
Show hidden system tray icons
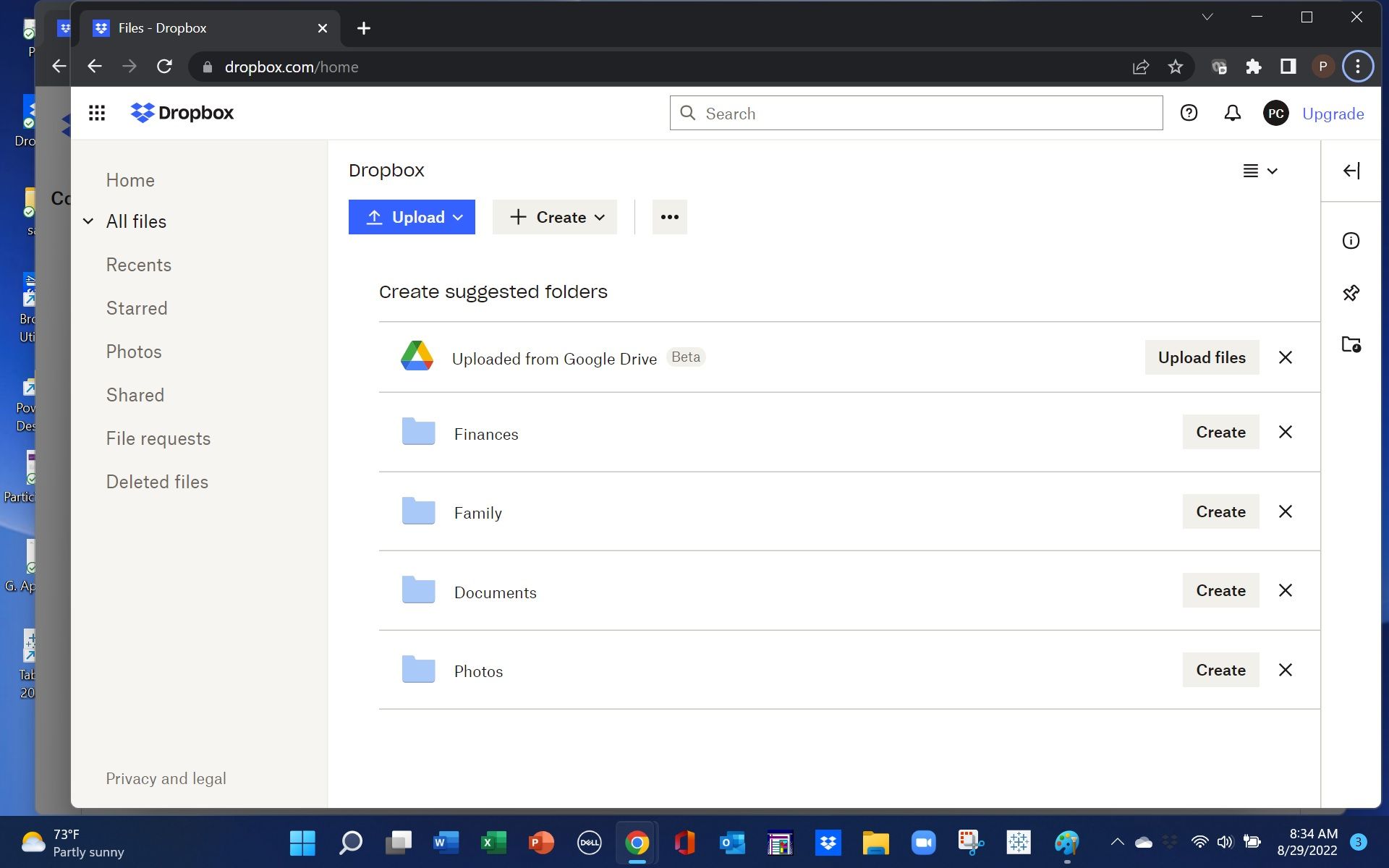click(1117, 842)
